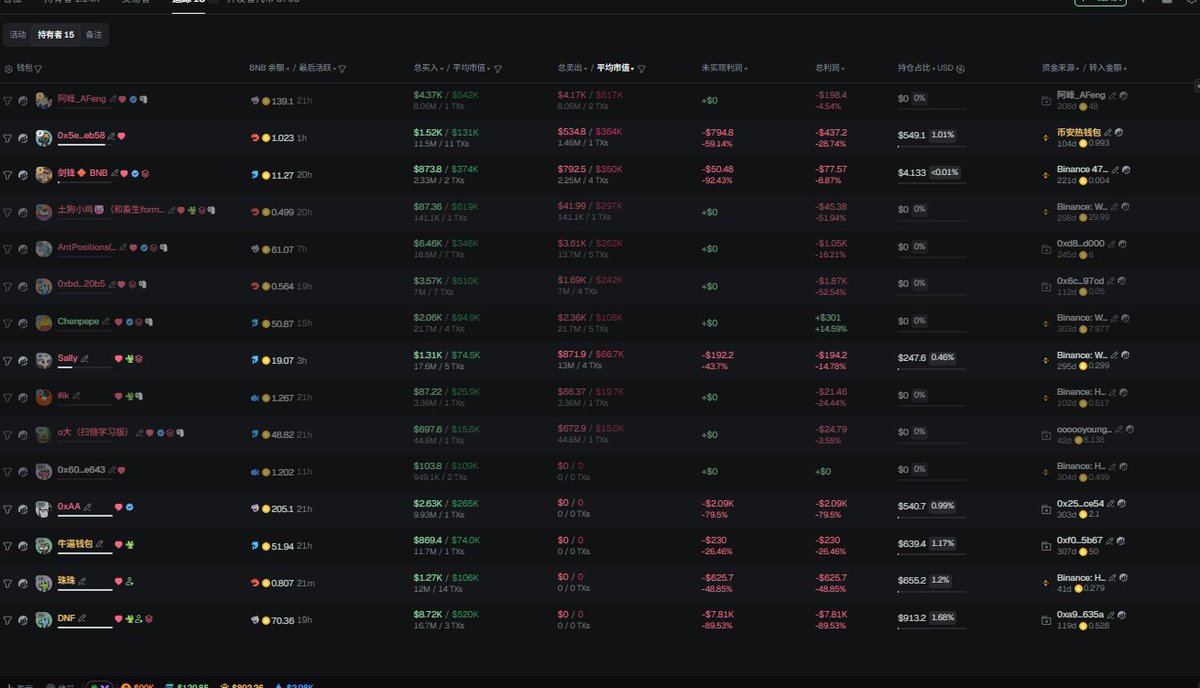This screenshot has width=1200, height=688.
Task: Open the 阿峰_AFeng wallet name link
Action: coord(80,99)
